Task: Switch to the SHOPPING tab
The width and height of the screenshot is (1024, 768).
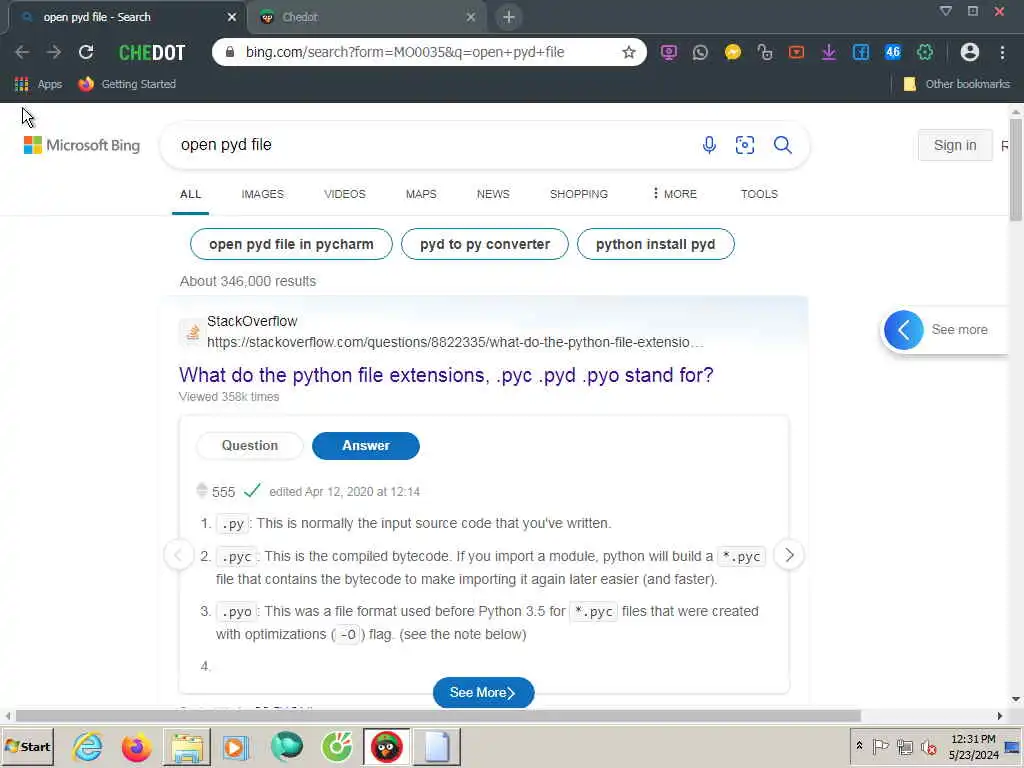Action: tap(579, 194)
